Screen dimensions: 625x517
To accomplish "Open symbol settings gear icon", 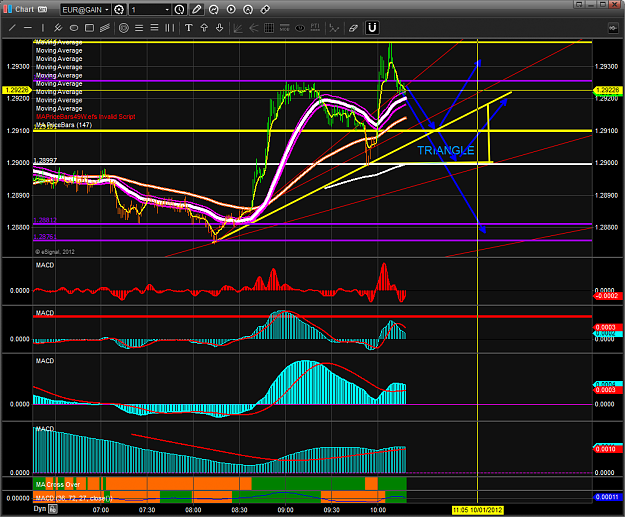I will pos(119,9).
